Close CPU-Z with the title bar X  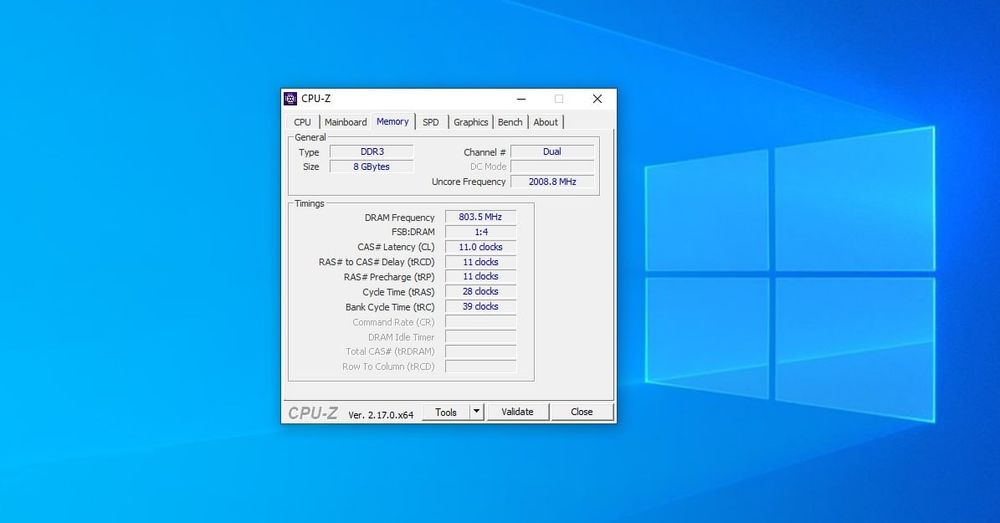pyautogui.click(x=598, y=99)
